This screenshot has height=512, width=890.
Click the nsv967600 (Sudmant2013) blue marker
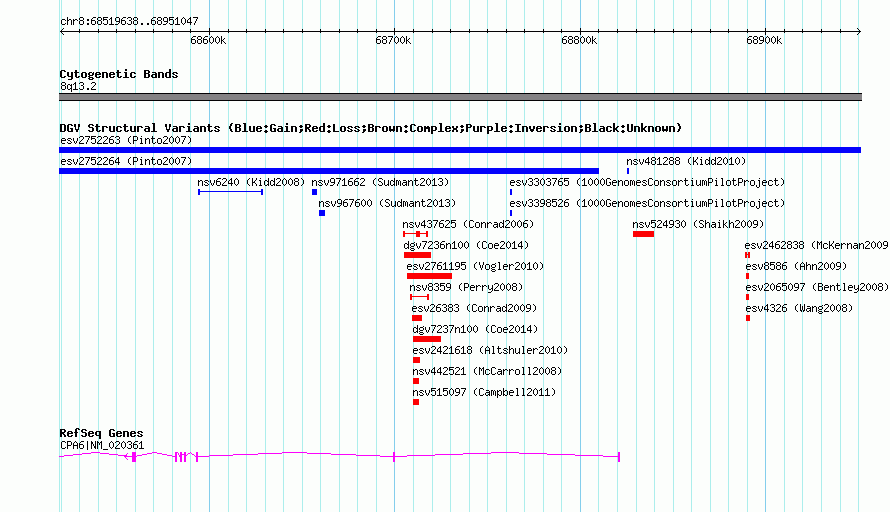[x=322, y=213]
